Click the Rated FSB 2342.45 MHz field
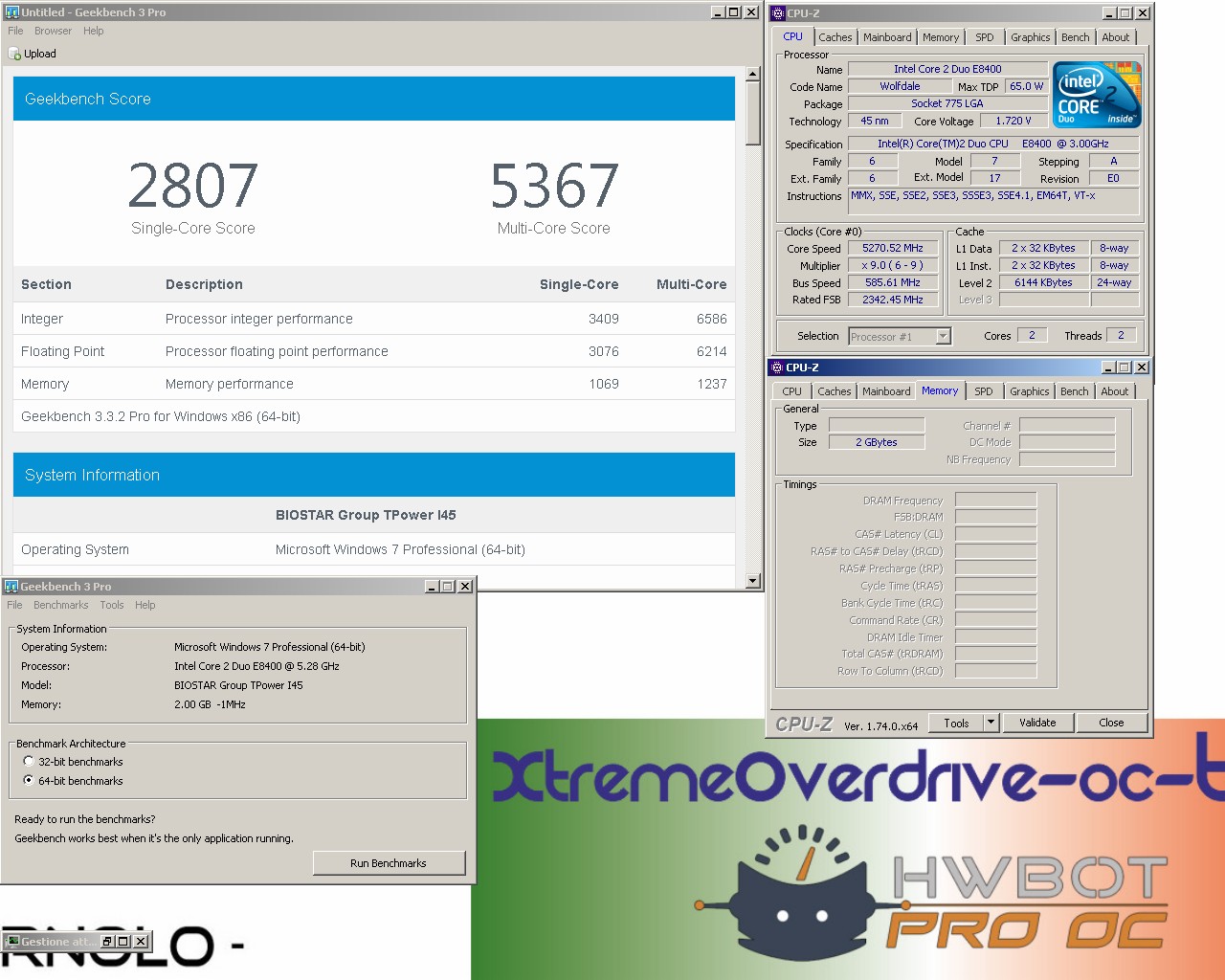Image resolution: width=1225 pixels, height=980 pixels. coord(893,300)
